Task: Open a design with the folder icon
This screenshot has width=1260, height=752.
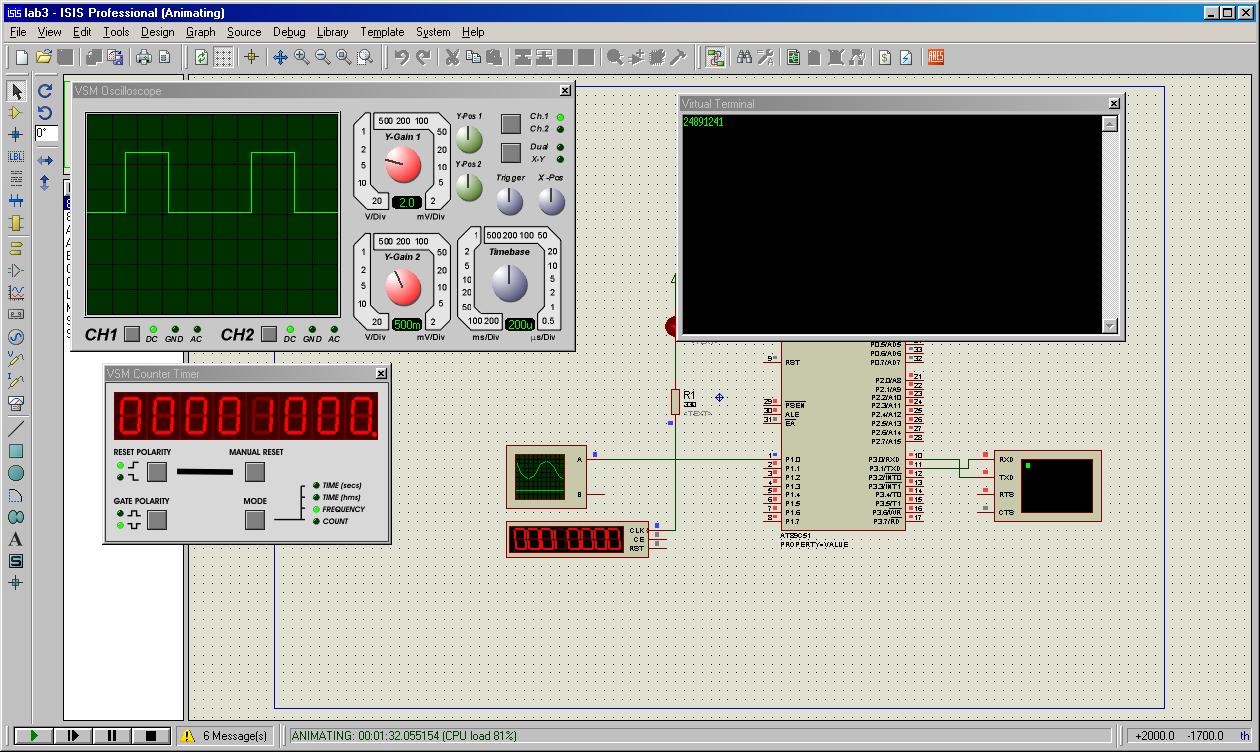Action: (x=43, y=57)
